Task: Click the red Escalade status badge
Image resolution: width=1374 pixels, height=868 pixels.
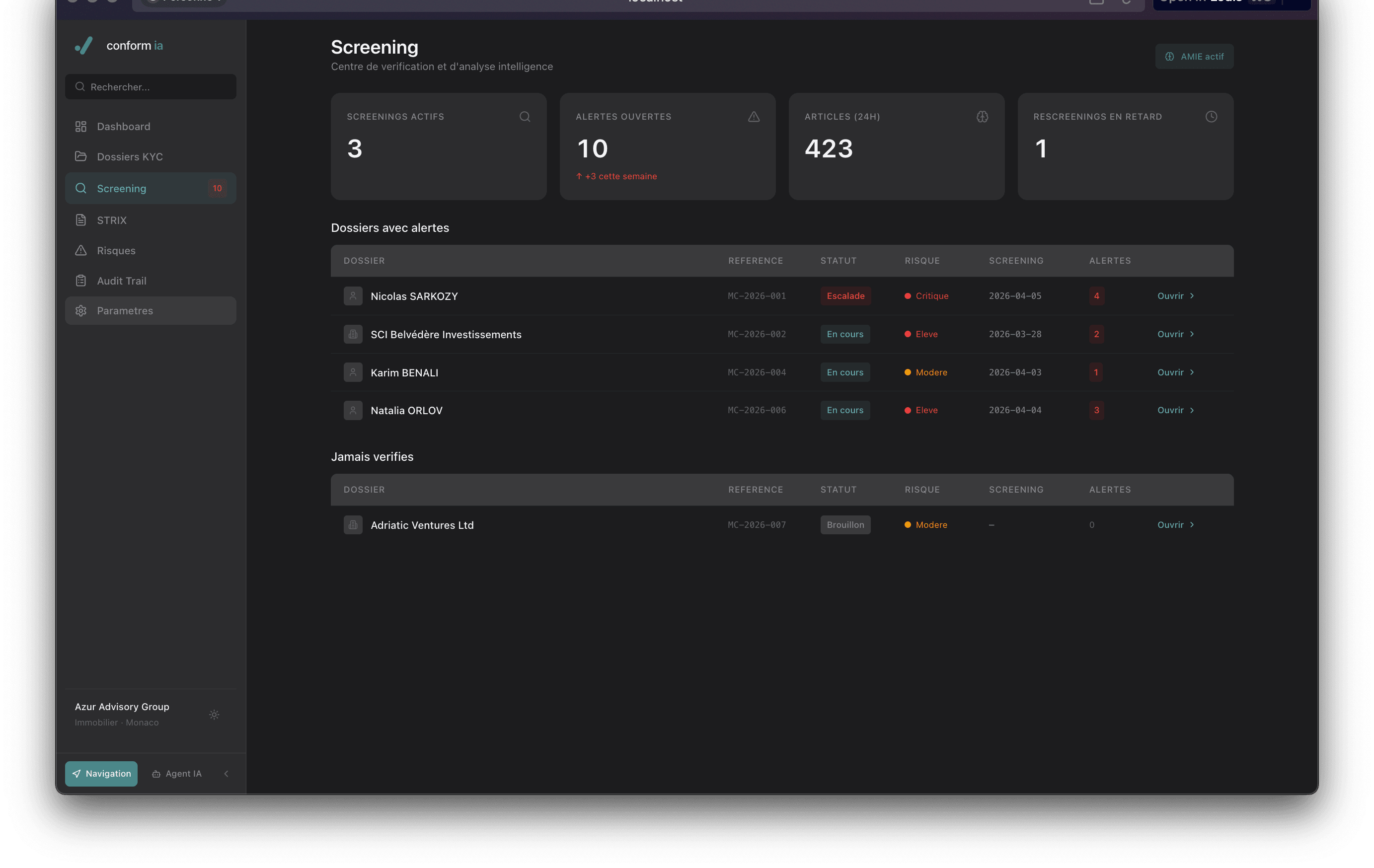Action: [845, 296]
